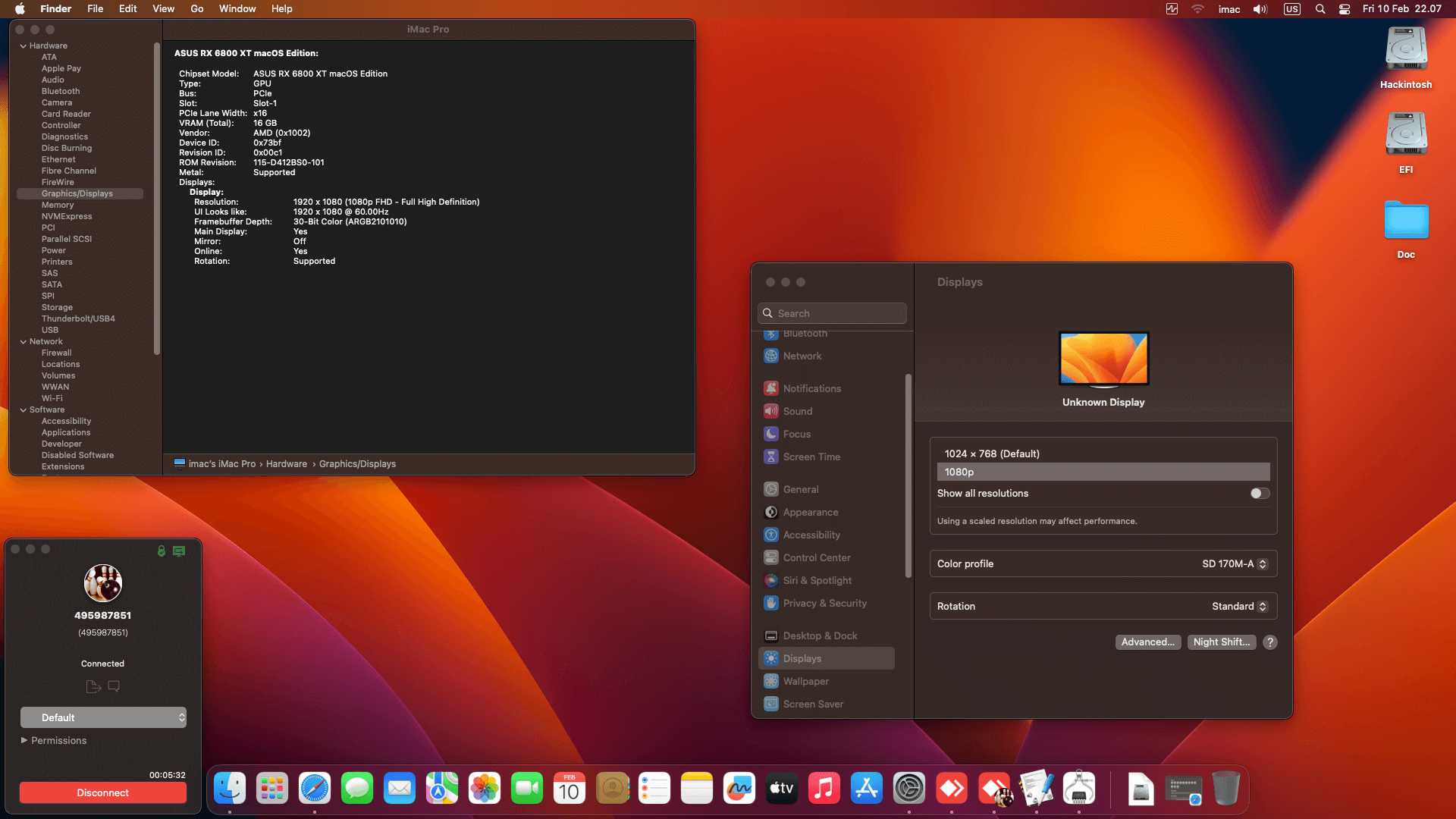The width and height of the screenshot is (1456, 819).
Task: Open the Wallpaper settings icon
Action: point(771,681)
